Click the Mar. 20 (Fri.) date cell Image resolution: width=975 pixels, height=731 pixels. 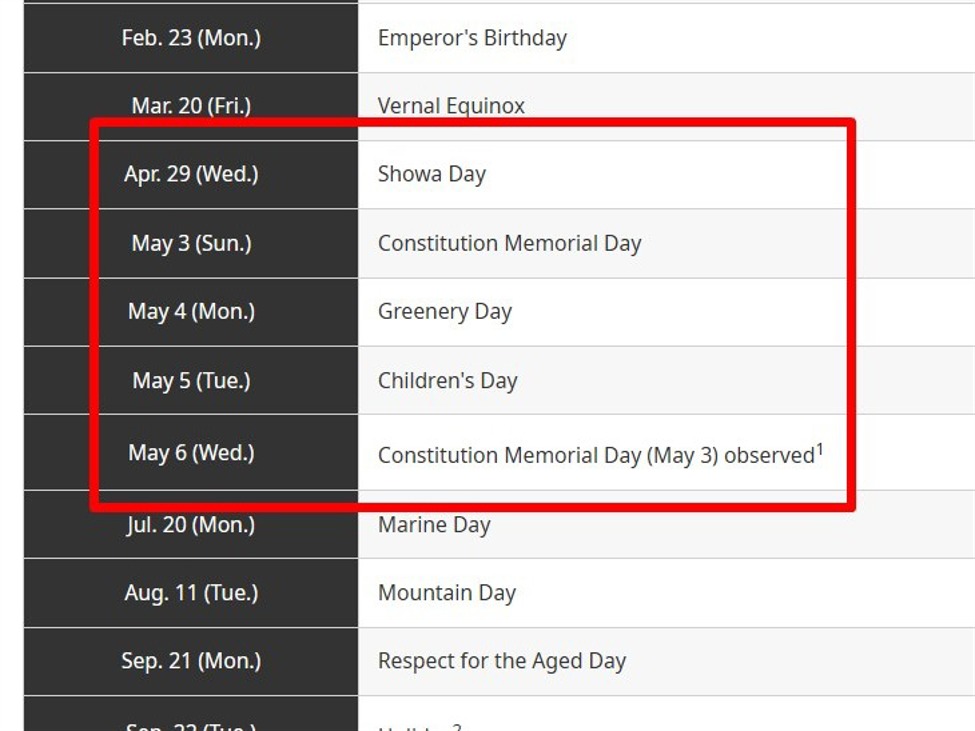(191, 106)
